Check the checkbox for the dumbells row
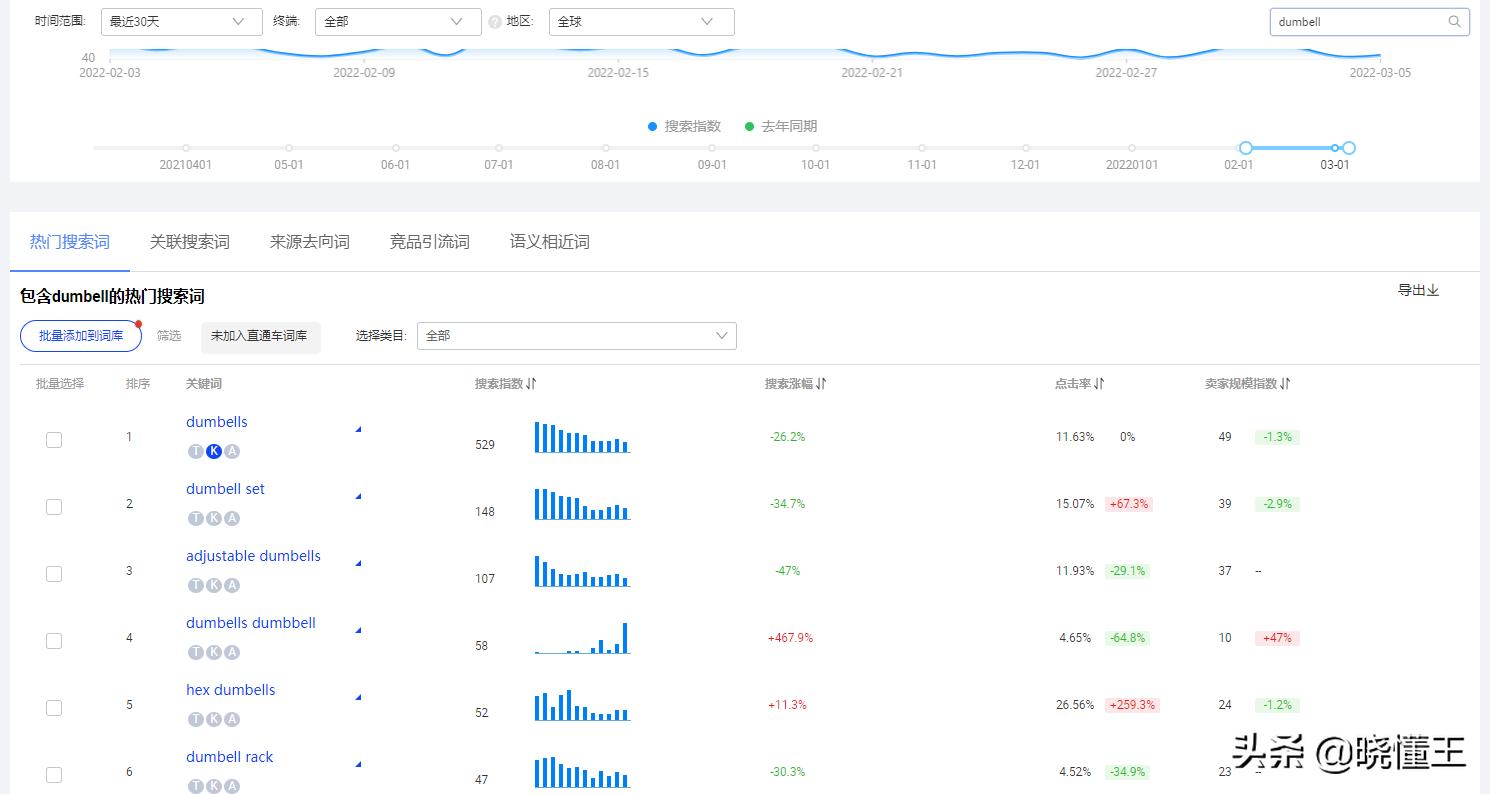 click(x=54, y=439)
